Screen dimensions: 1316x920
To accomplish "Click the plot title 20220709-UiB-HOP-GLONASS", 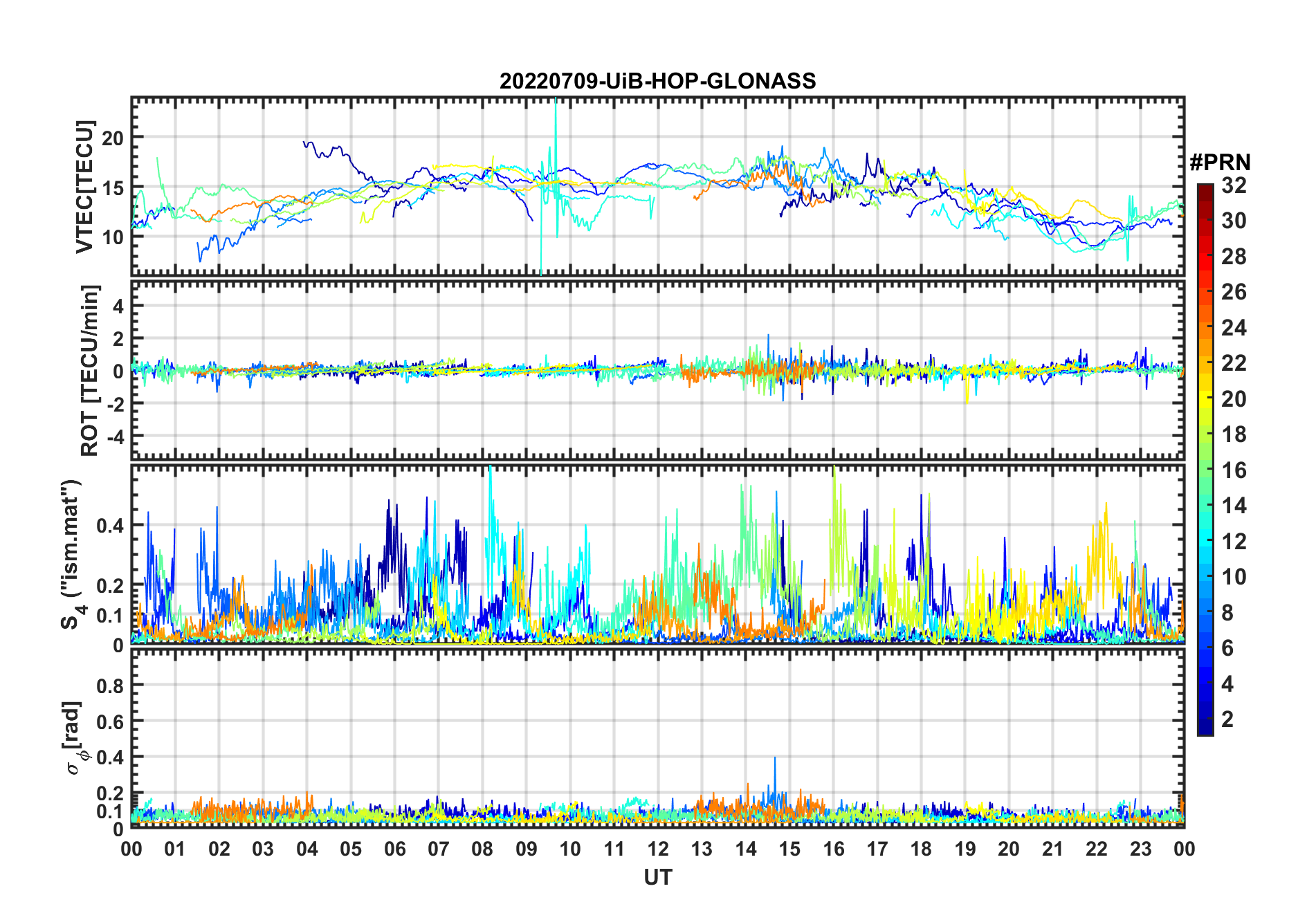I will tap(657, 81).
